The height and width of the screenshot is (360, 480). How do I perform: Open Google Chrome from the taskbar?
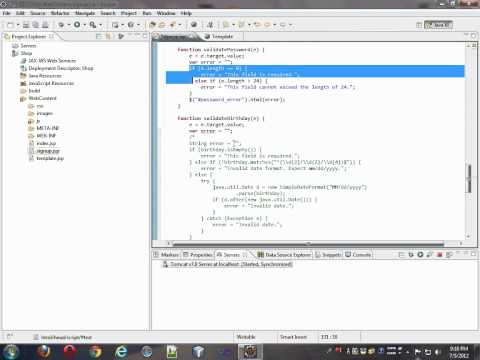pyautogui.click(x=95, y=352)
